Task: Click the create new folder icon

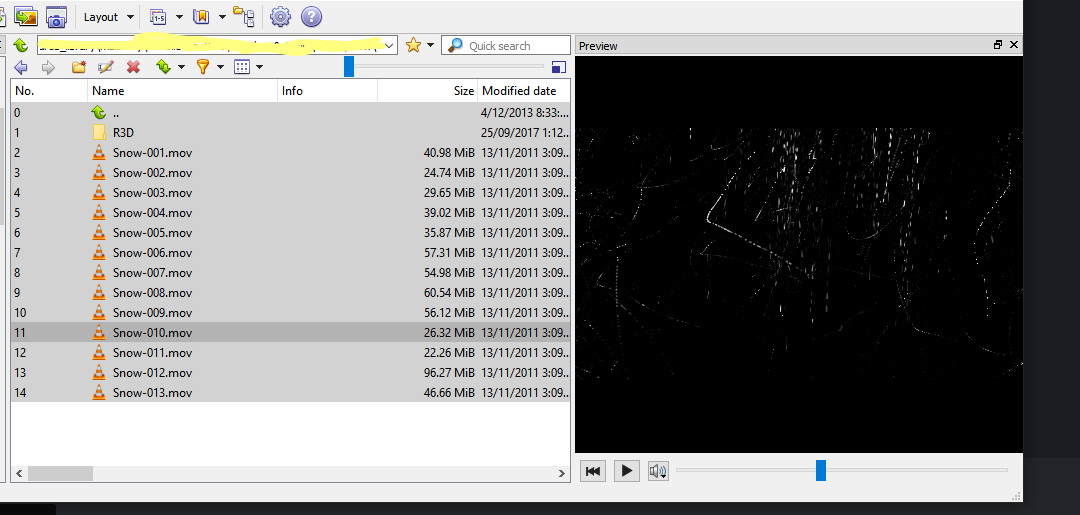Action: 79,67
